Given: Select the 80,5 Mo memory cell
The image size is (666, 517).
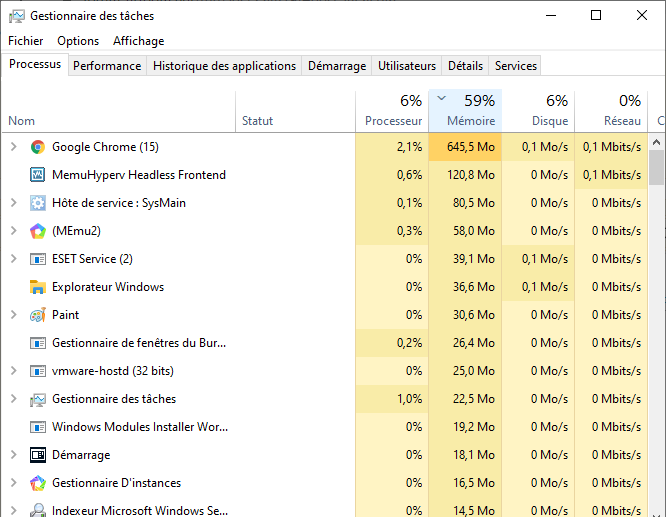Looking at the screenshot, I should (x=465, y=203).
